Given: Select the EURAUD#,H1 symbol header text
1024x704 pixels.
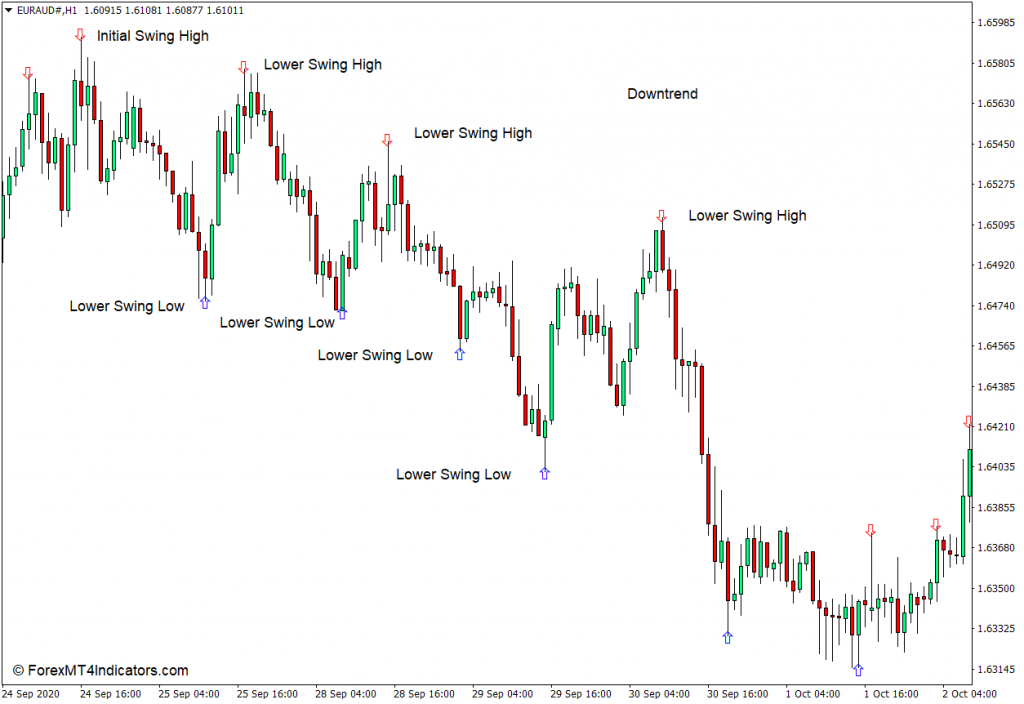Looking at the screenshot, I should pyautogui.click(x=47, y=10).
